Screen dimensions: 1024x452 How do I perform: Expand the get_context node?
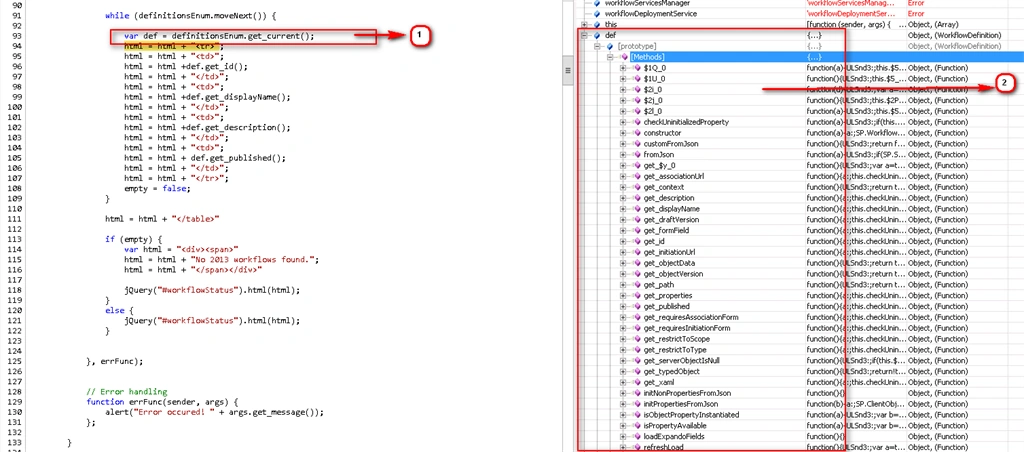(623, 187)
